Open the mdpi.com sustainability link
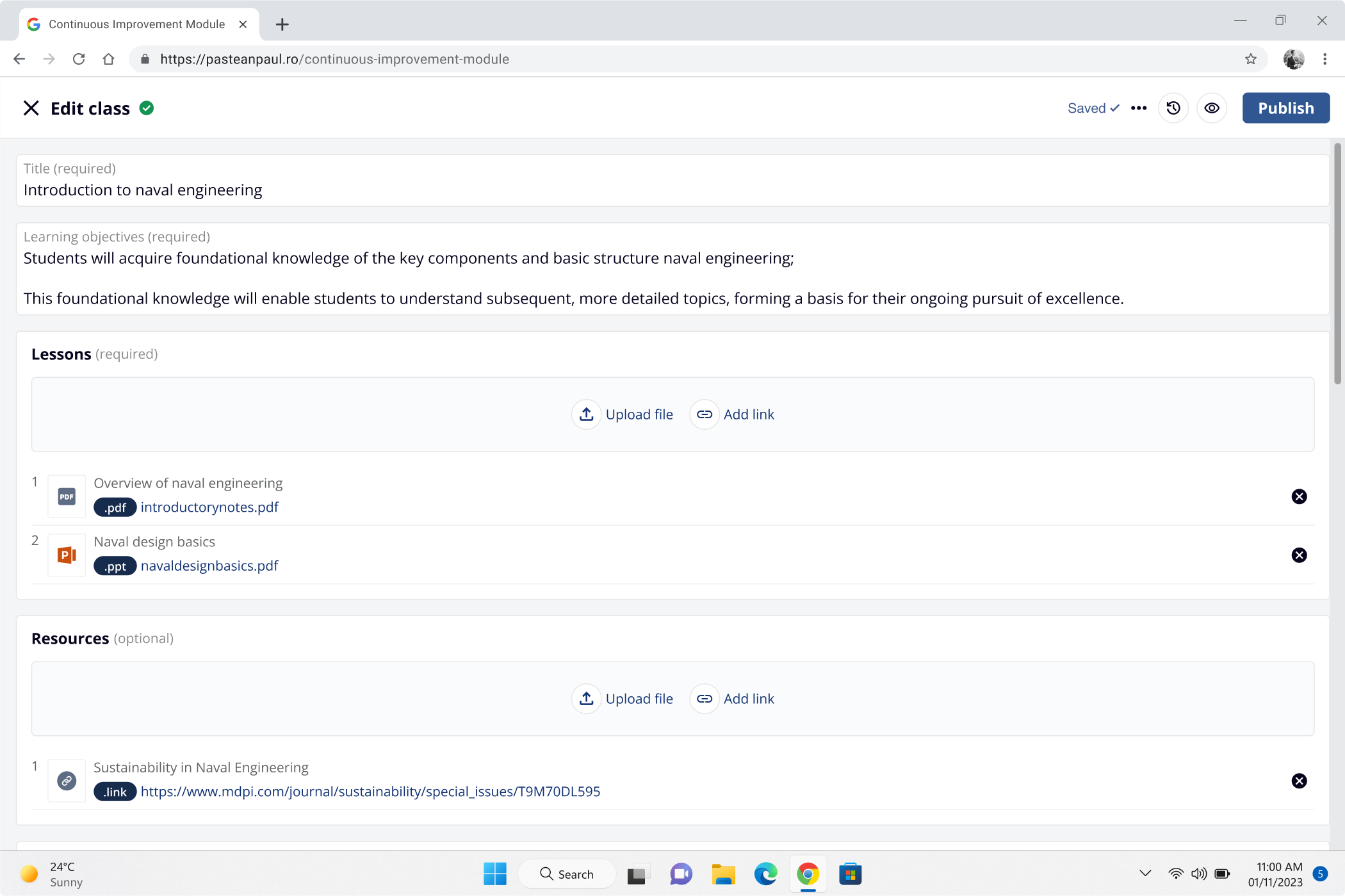The image size is (1345, 896). coord(370,792)
